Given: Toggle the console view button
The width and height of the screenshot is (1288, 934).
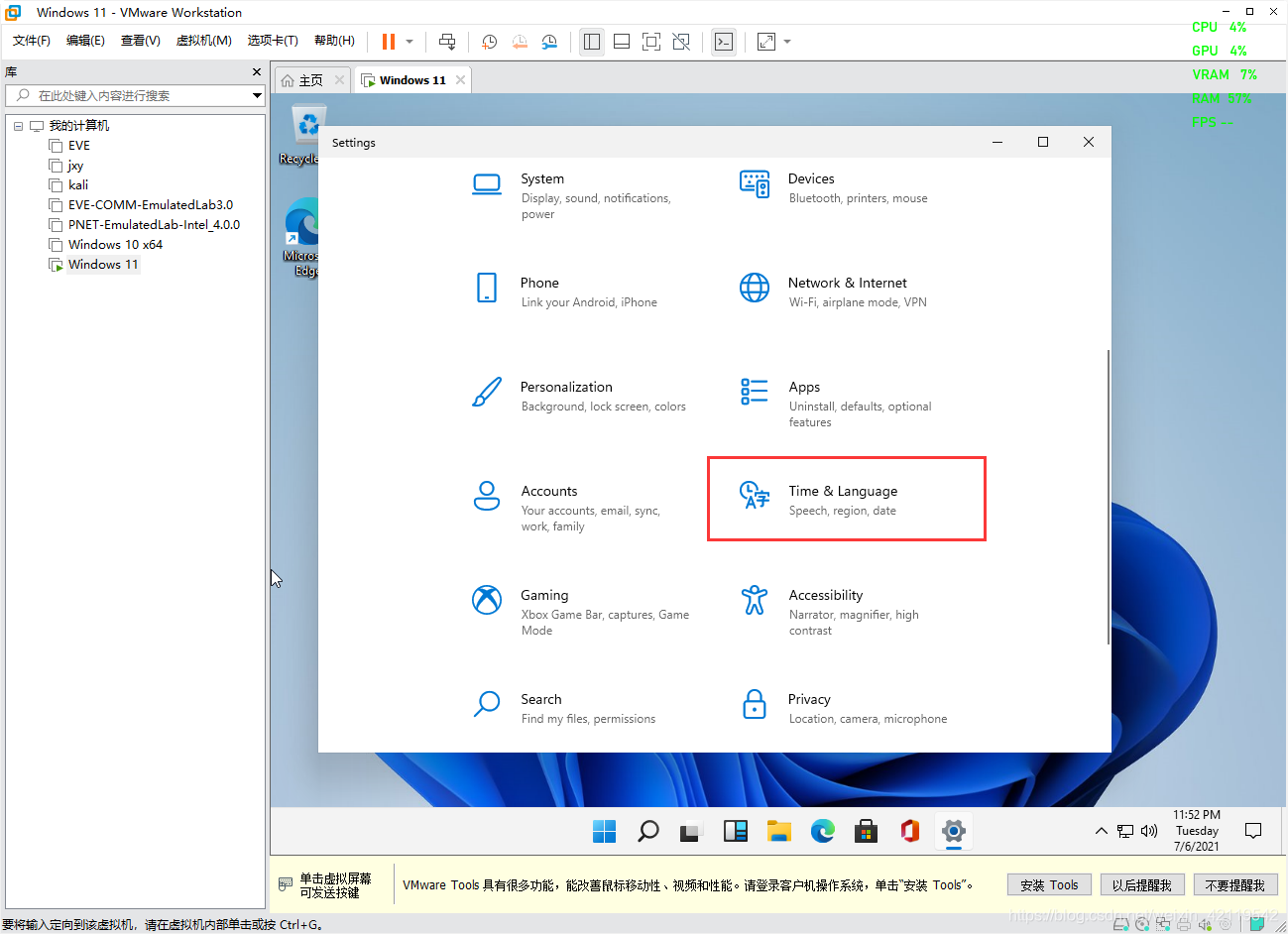Looking at the screenshot, I should point(724,42).
